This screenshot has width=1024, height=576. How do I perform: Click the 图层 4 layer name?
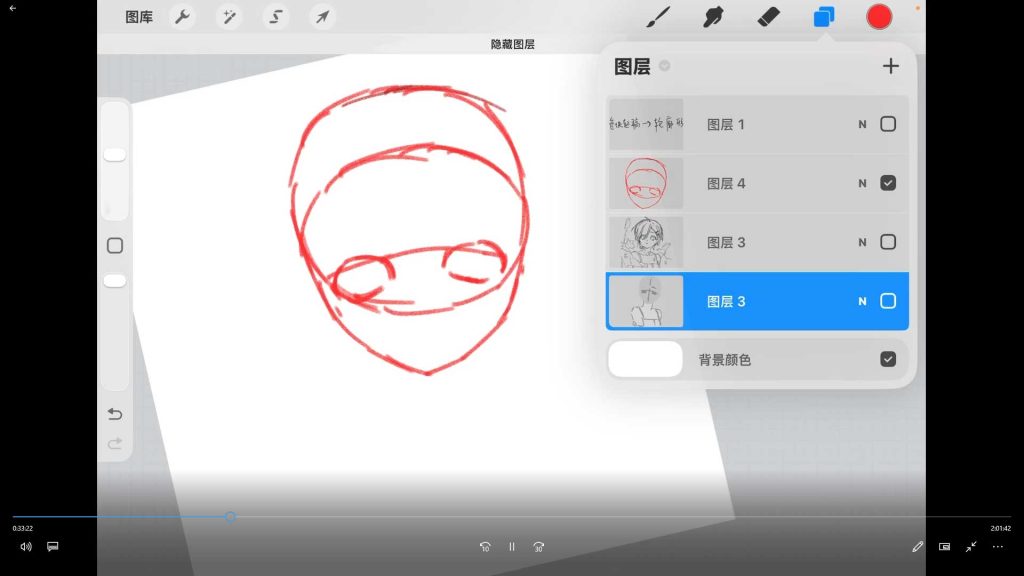tap(726, 184)
